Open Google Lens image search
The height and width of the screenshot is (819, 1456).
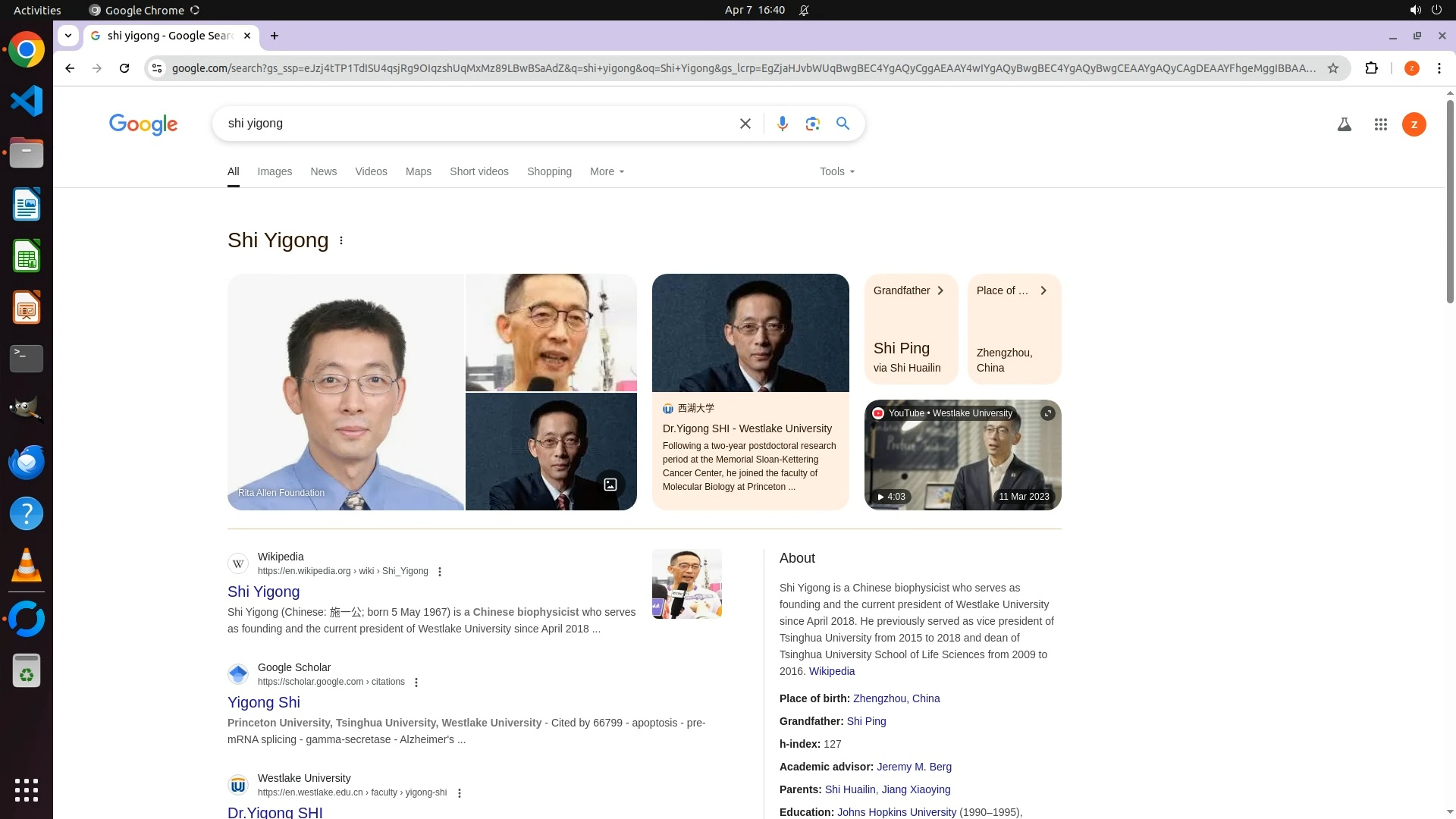[812, 124]
